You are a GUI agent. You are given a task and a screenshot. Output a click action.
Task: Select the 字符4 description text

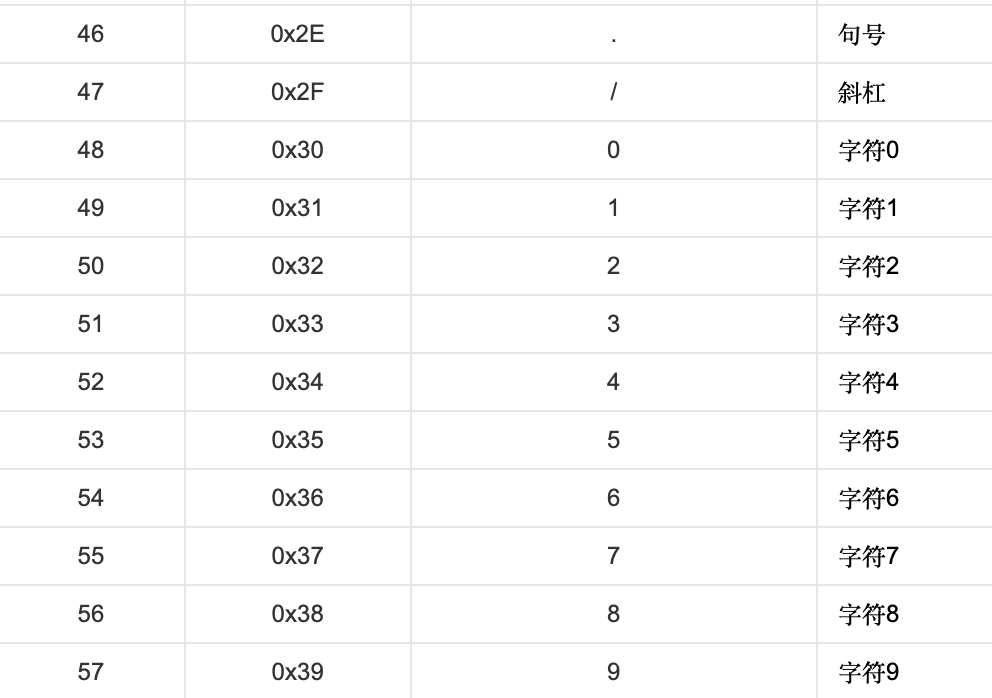tap(868, 382)
